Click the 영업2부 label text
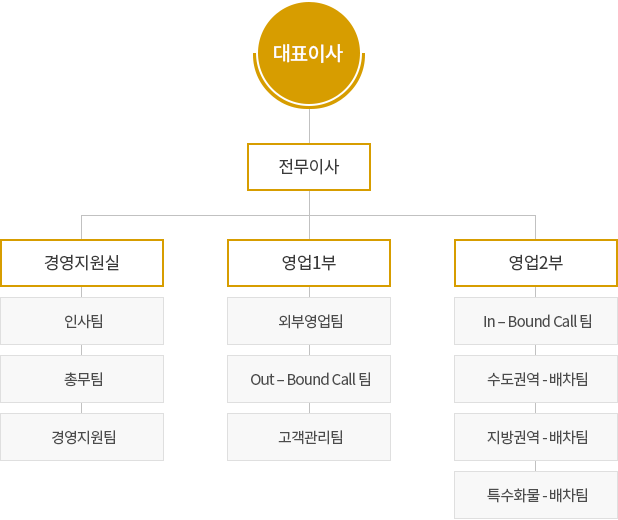This screenshot has height=520, width=618. pyautogui.click(x=536, y=263)
